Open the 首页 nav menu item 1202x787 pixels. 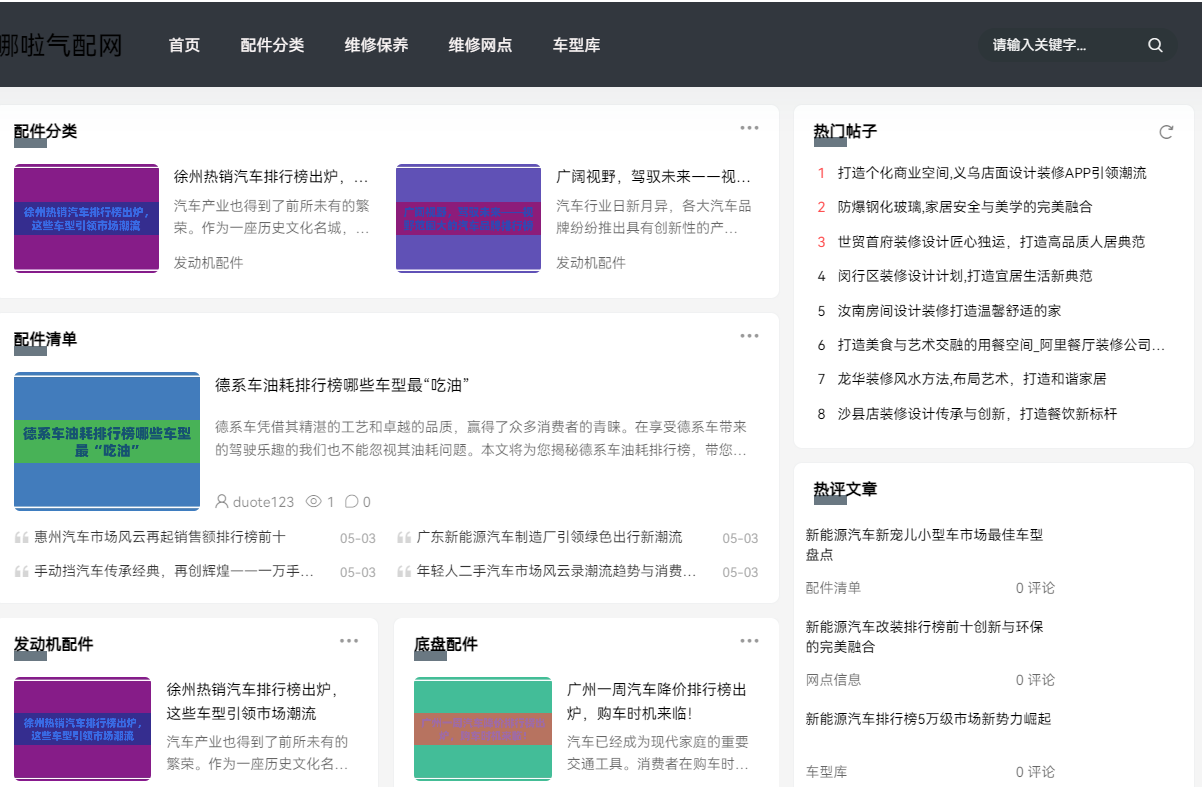184,45
